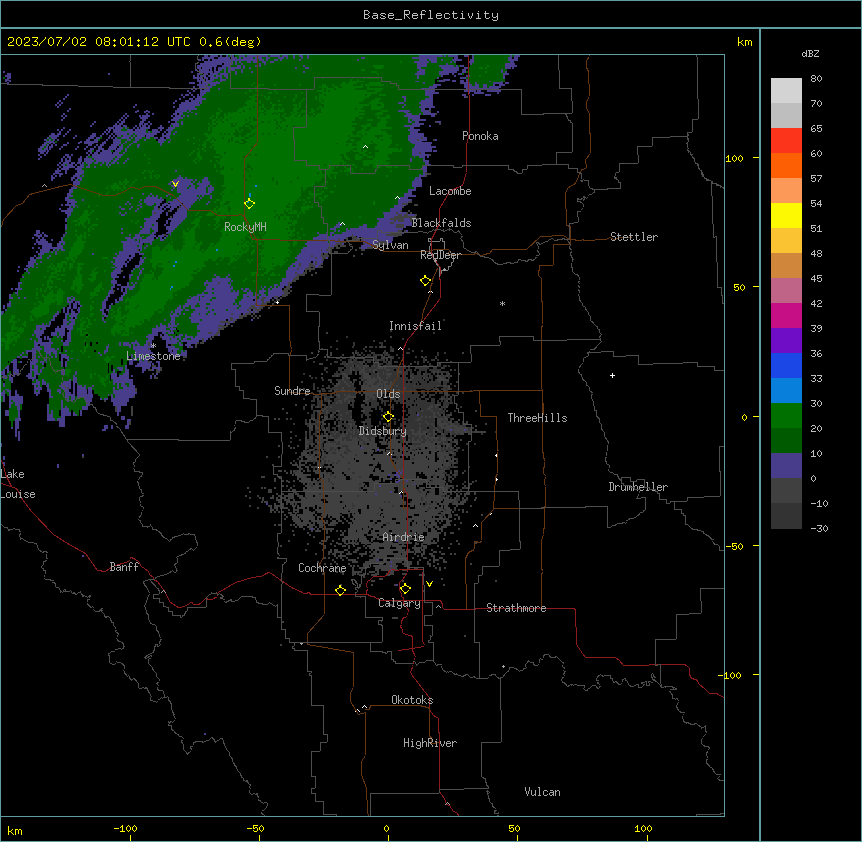Click the Airdrie city label

403,537
